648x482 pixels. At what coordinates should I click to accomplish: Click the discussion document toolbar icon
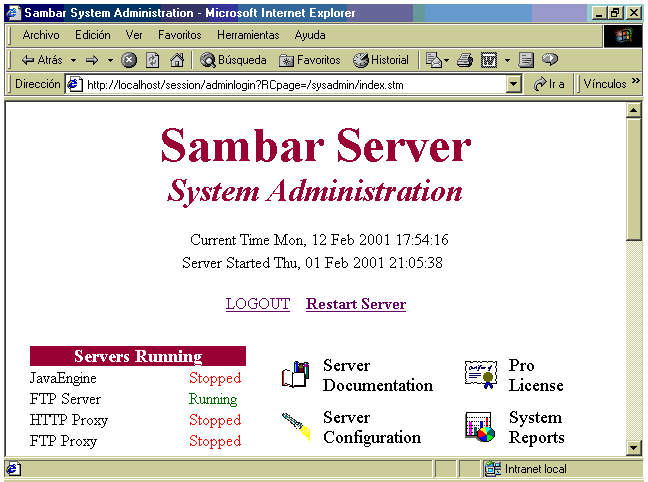click(x=526, y=60)
